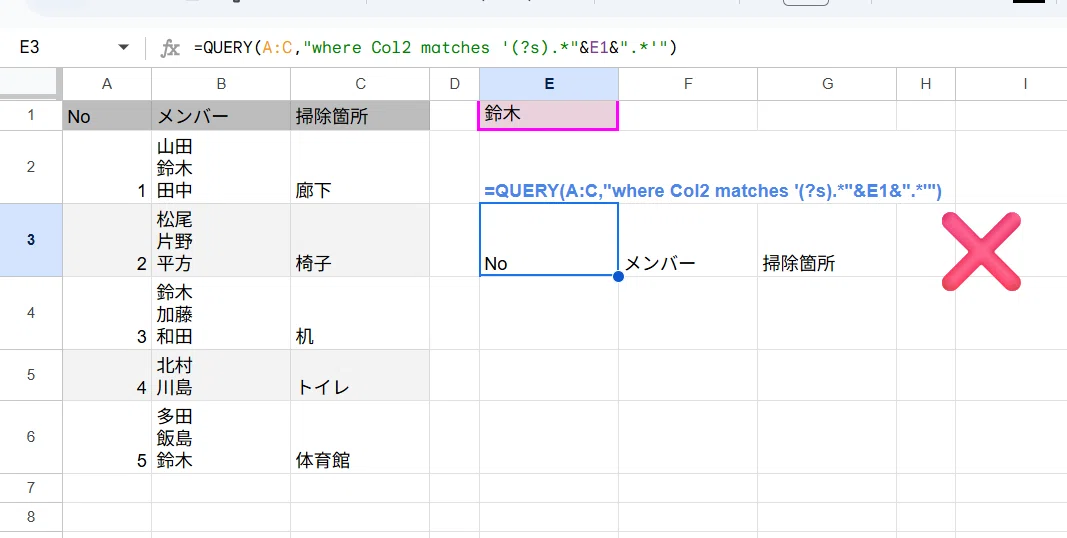Image resolution: width=1067 pixels, height=538 pixels.
Task: Select column F header
Action: pyautogui.click(x=688, y=84)
